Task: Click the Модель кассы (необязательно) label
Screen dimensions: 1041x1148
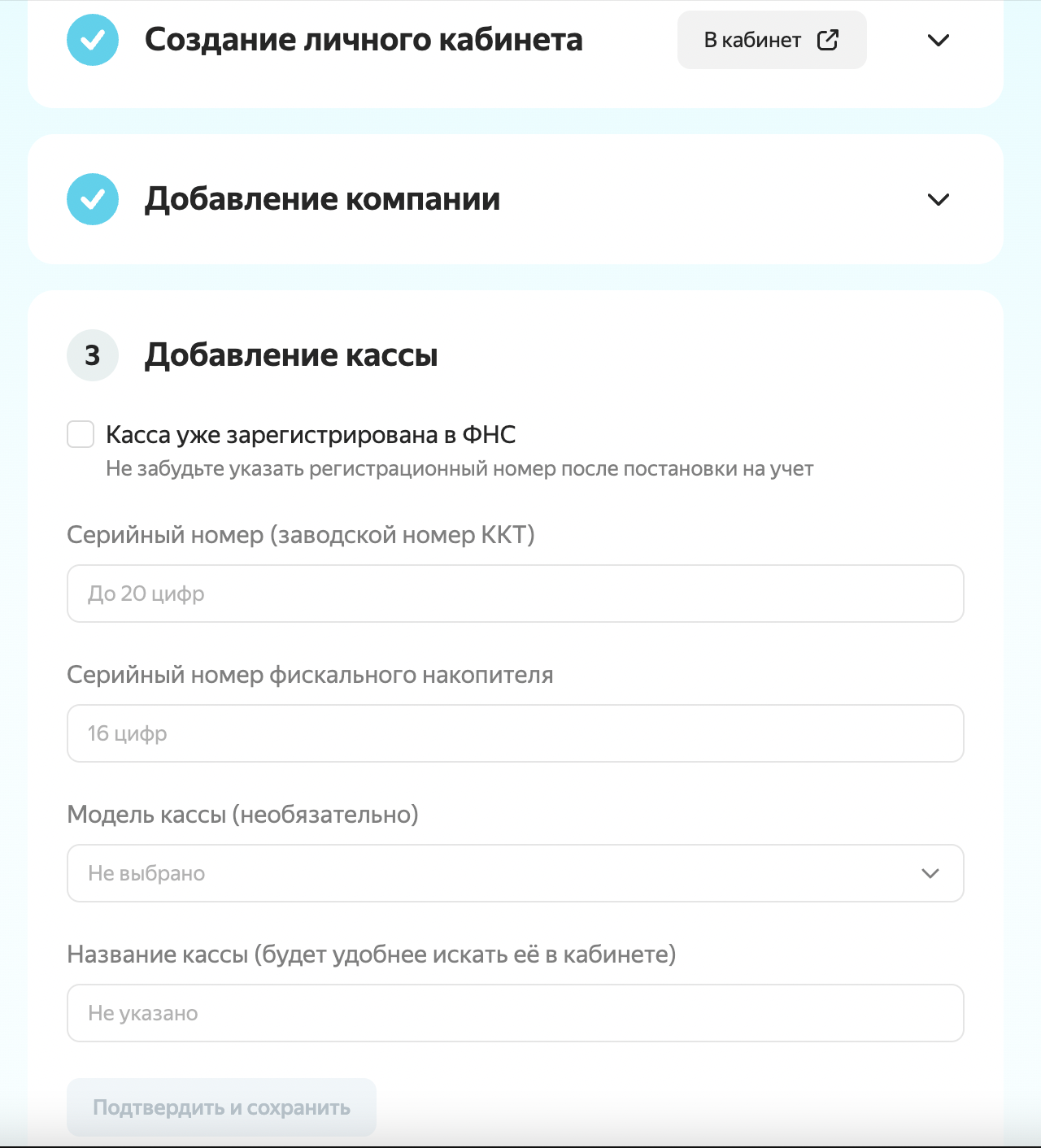Action: click(x=242, y=815)
